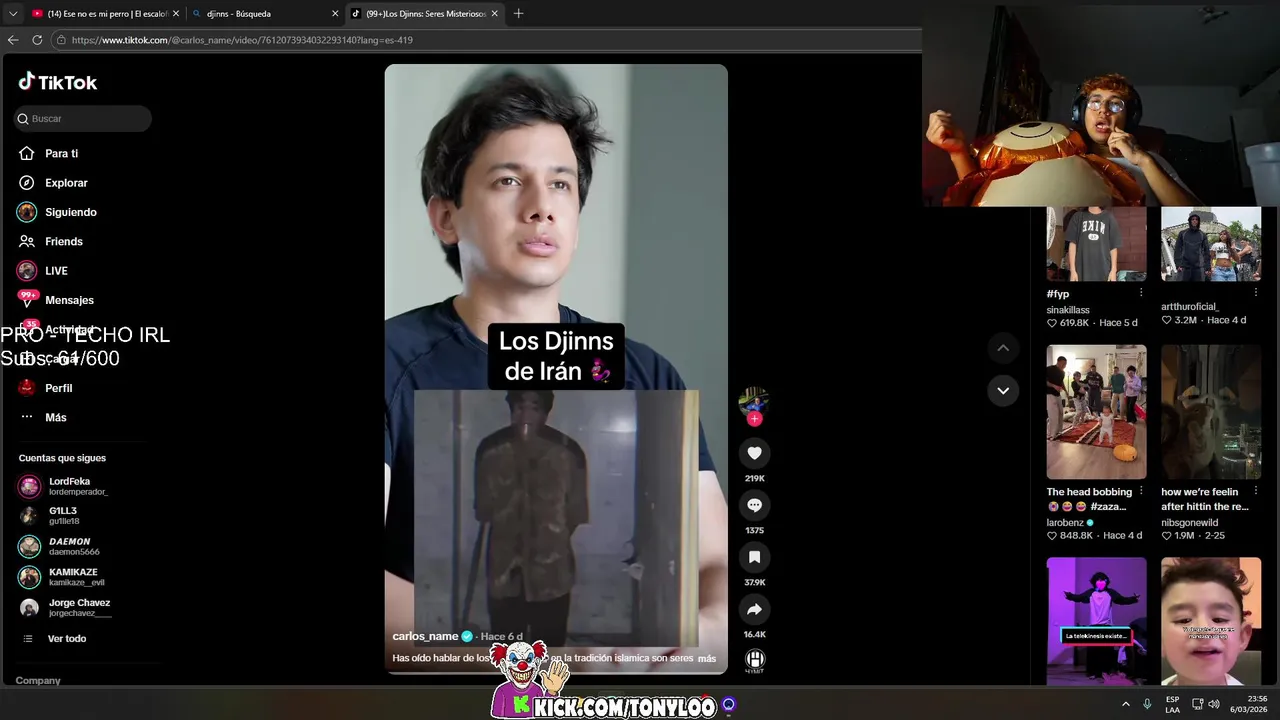Open taskbar volume control
This screenshot has width=1280, height=720.
[x=1214, y=704]
